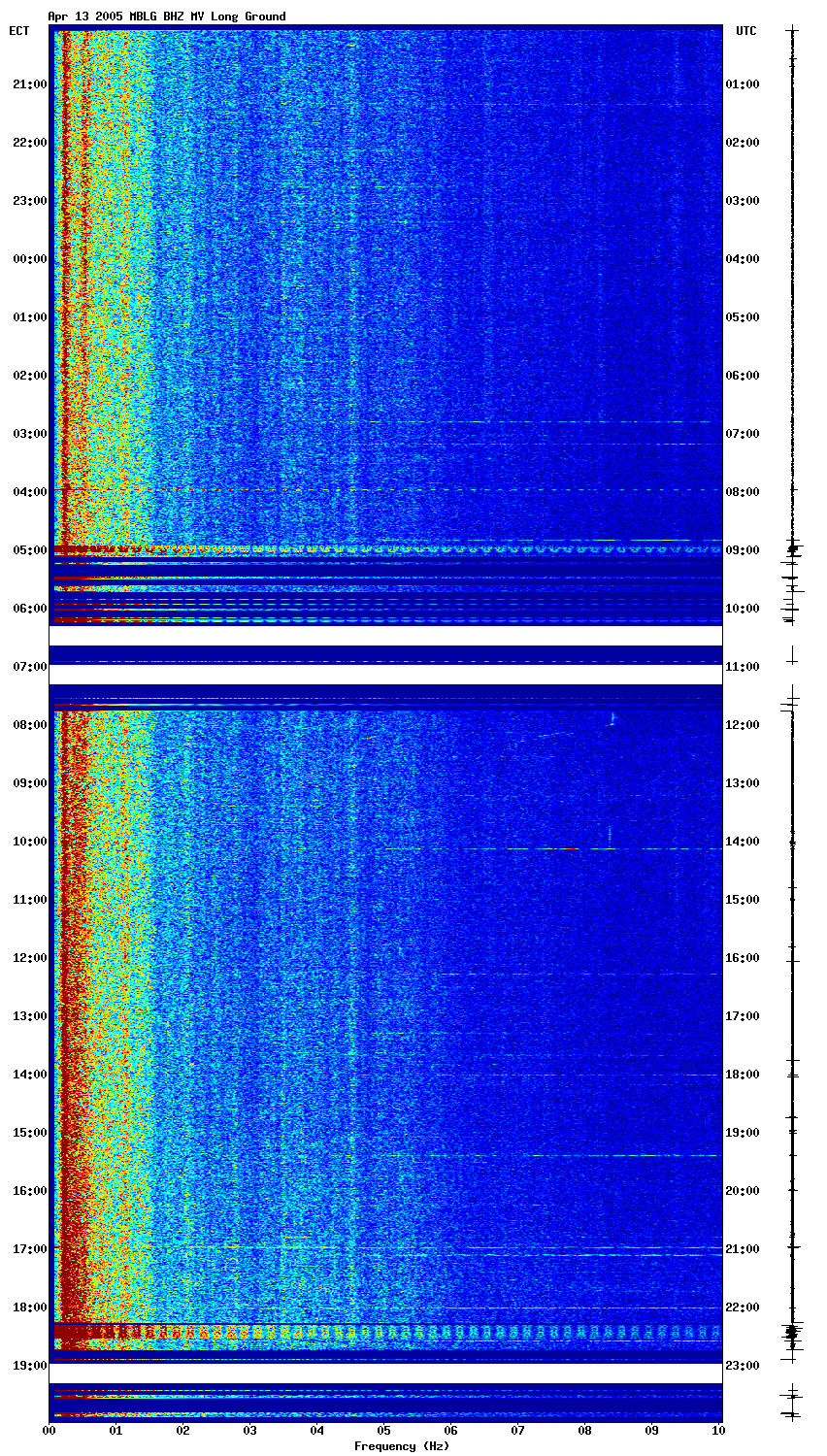
Task: Pick the 09:00 UTC time label
Action: [x=743, y=550]
